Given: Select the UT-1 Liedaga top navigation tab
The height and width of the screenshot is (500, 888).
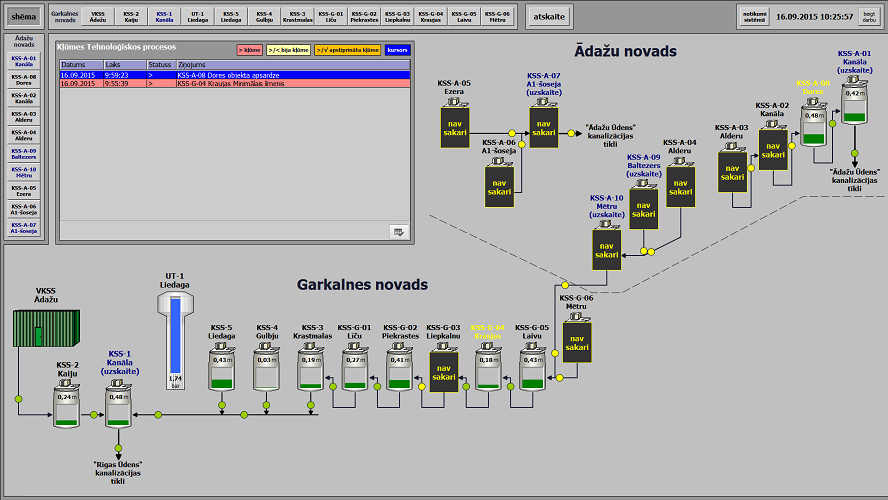Looking at the screenshot, I should pyautogui.click(x=198, y=17).
